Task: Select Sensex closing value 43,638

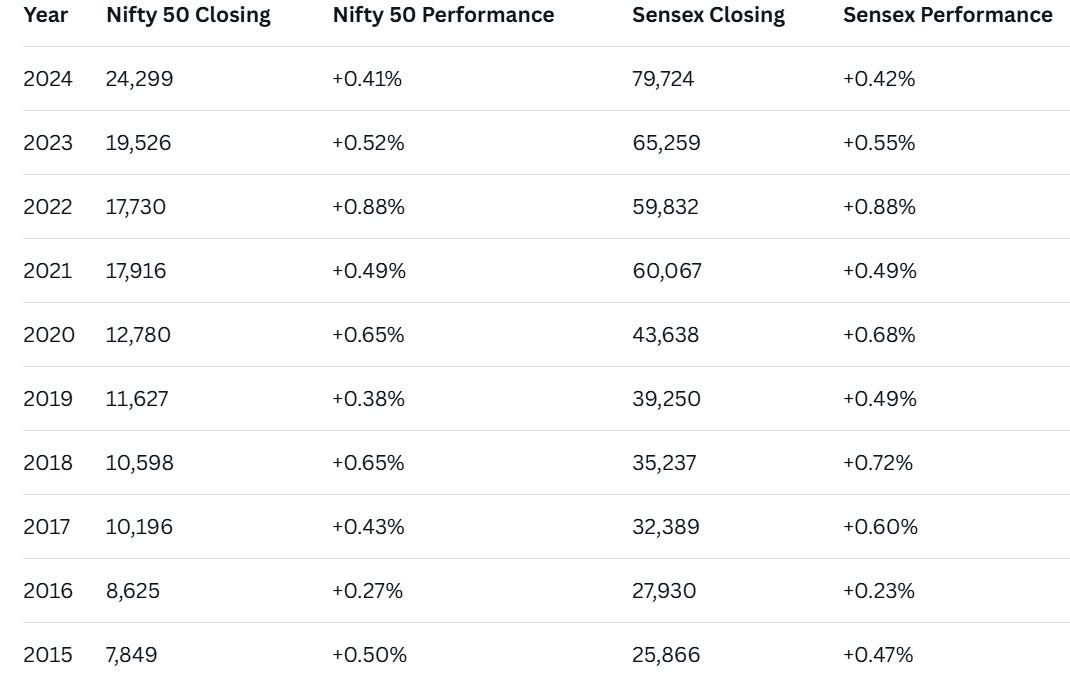Action: click(x=666, y=335)
